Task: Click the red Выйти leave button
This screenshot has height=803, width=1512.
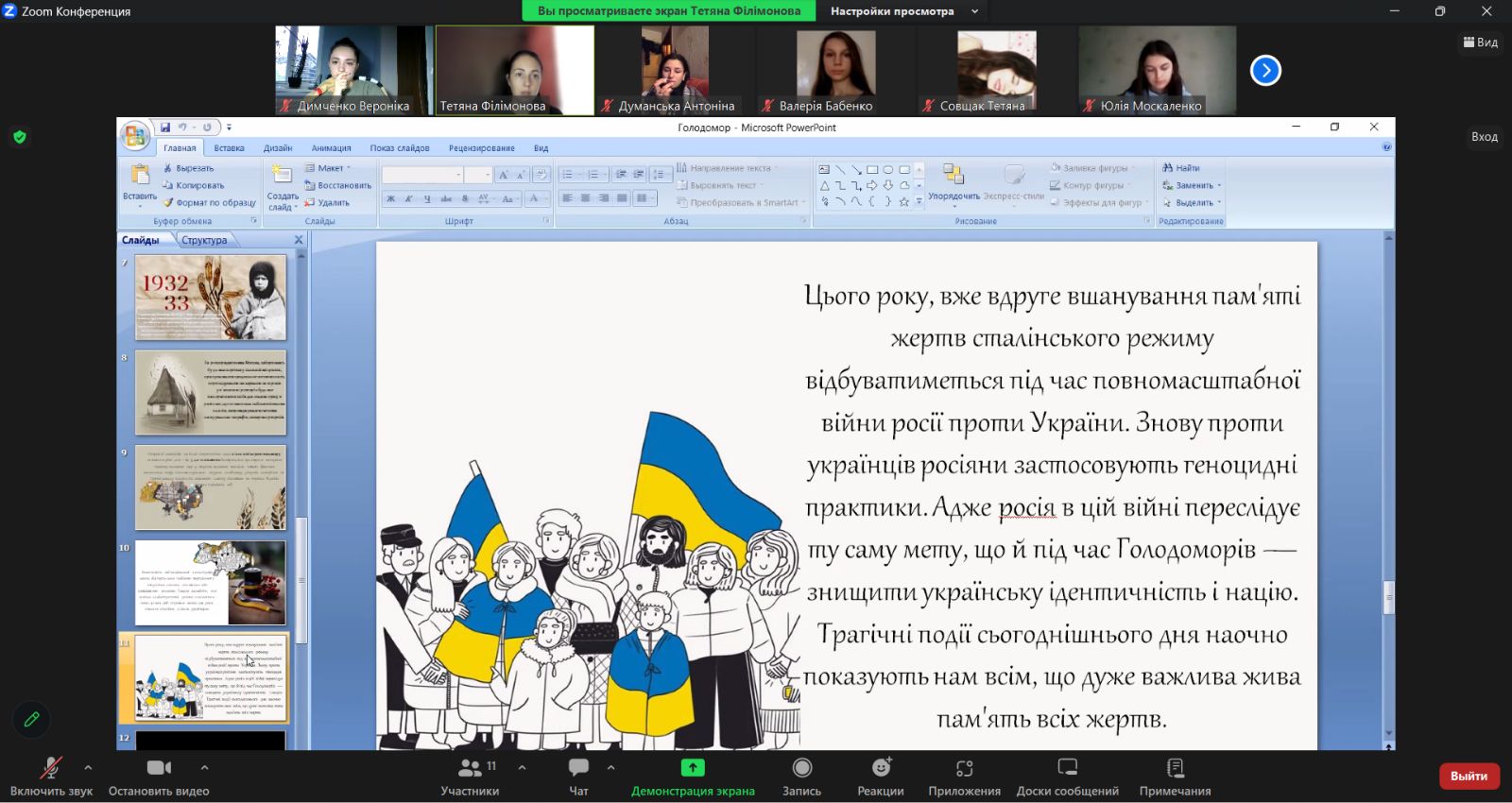Action: pyautogui.click(x=1469, y=776)
